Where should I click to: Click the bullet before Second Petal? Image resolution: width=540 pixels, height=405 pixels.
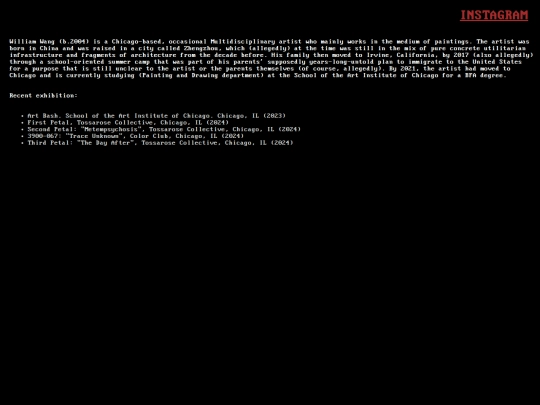click(22, 129)
